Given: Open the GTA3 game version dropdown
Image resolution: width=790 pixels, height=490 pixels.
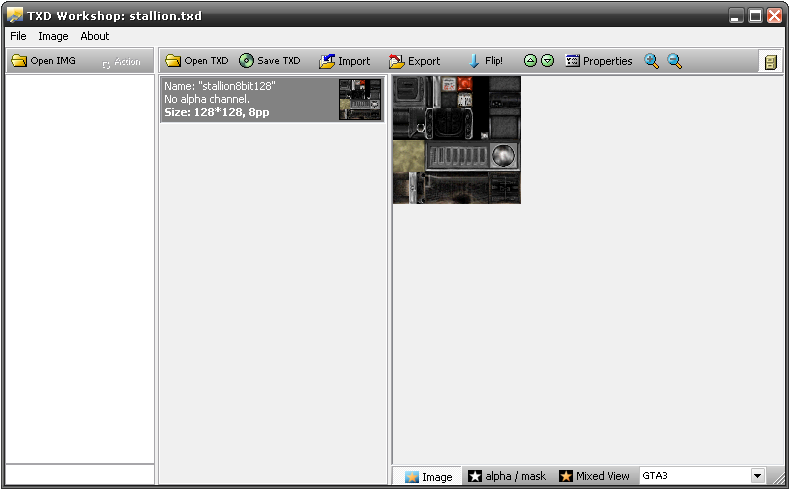Looking at the screenshot, I should [757, 475].
